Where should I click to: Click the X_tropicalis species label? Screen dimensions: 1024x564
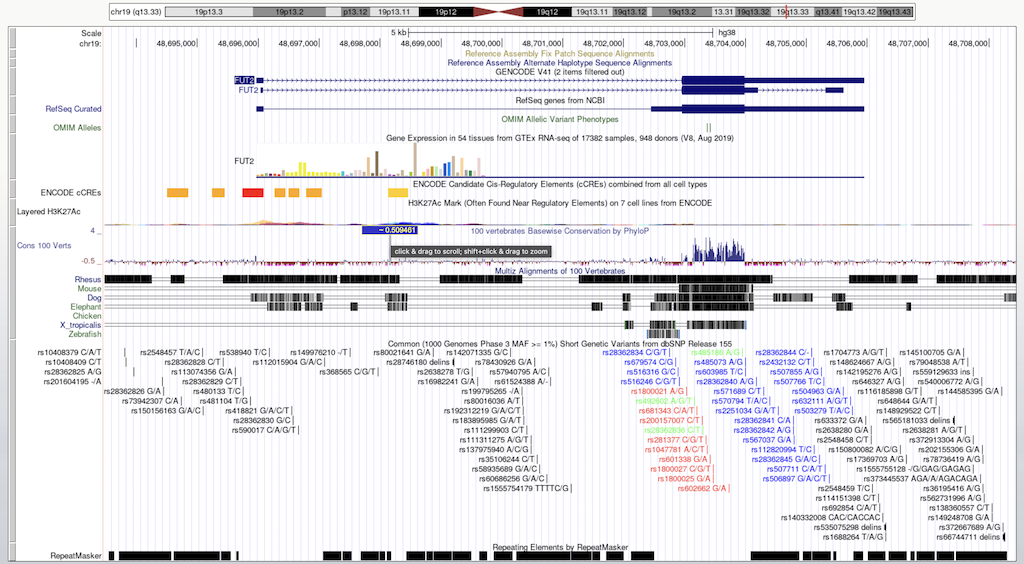tap(80, 325)
